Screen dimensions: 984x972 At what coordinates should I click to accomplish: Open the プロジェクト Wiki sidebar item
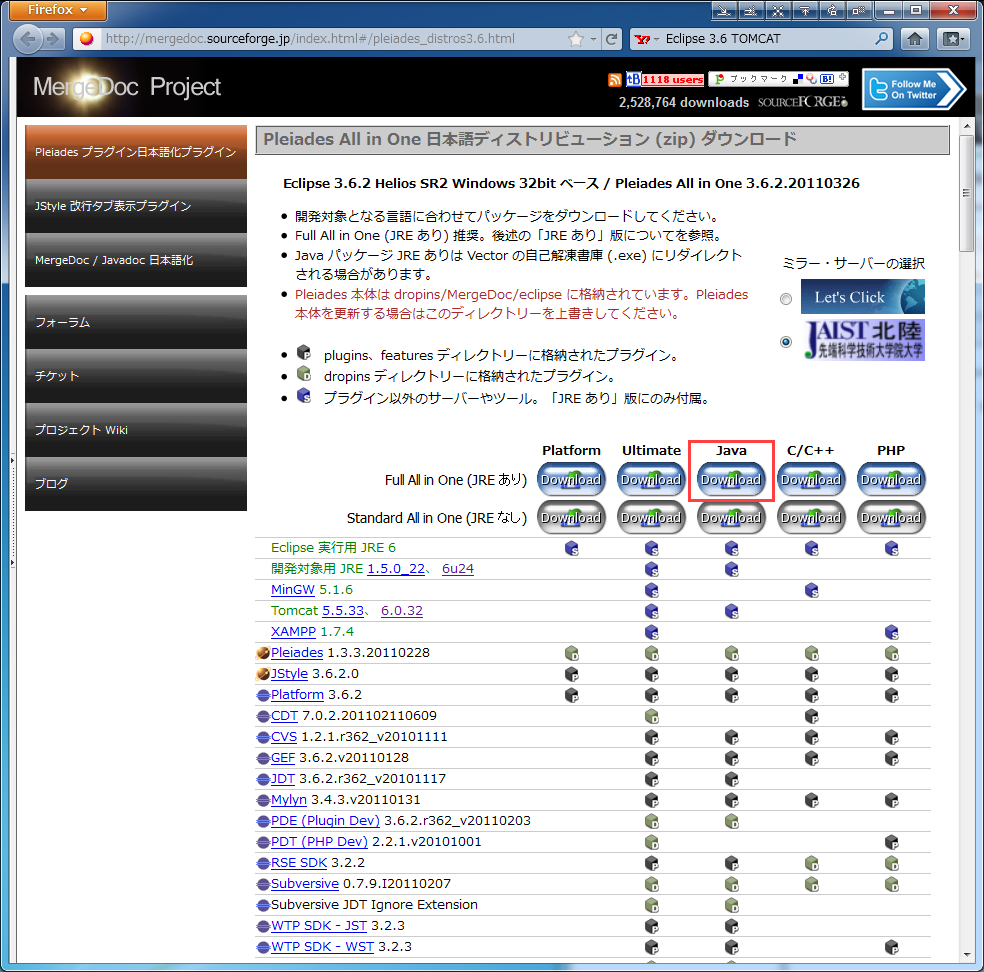tap(136, 430)
